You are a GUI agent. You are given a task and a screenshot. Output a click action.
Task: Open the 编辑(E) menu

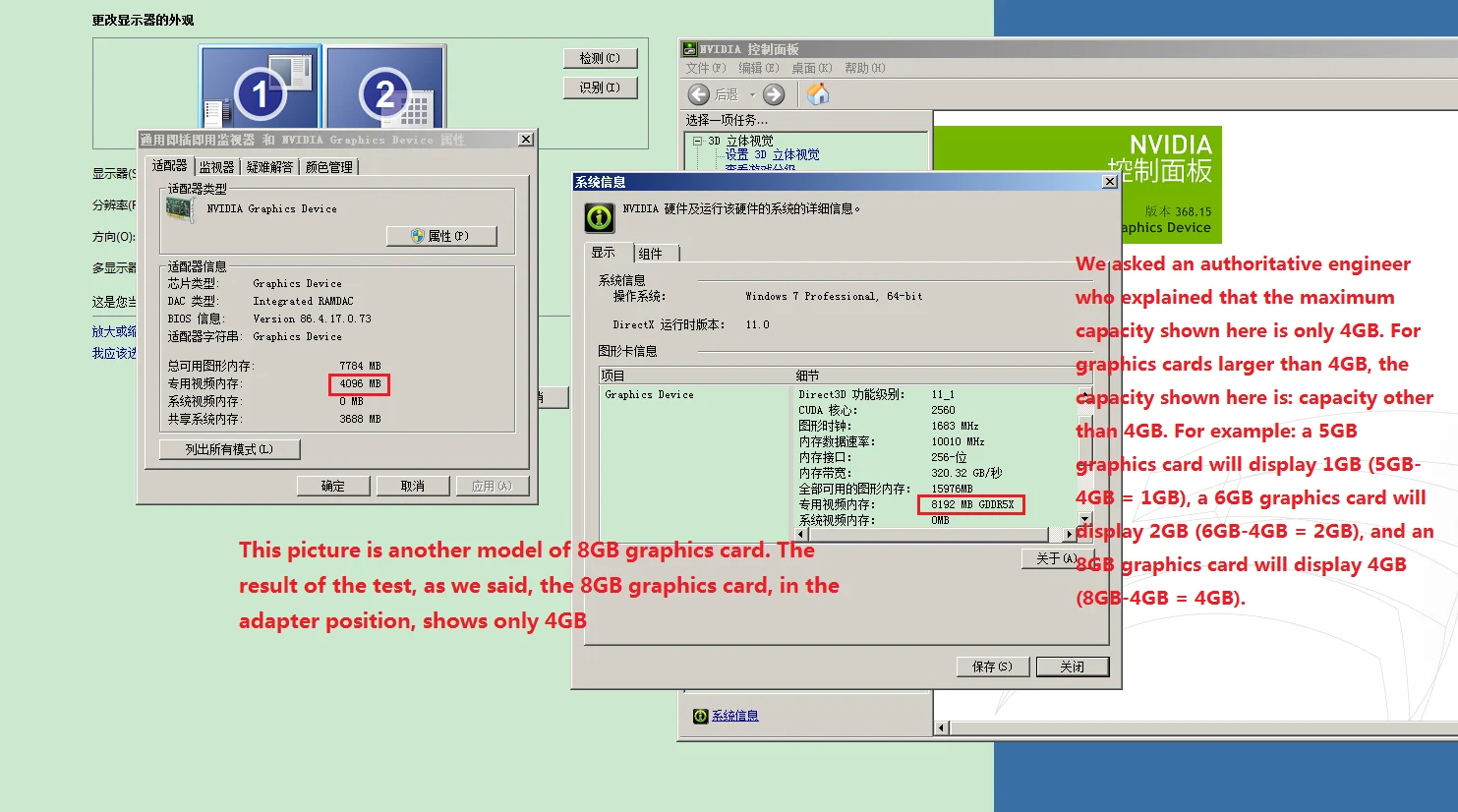(759, 68)
